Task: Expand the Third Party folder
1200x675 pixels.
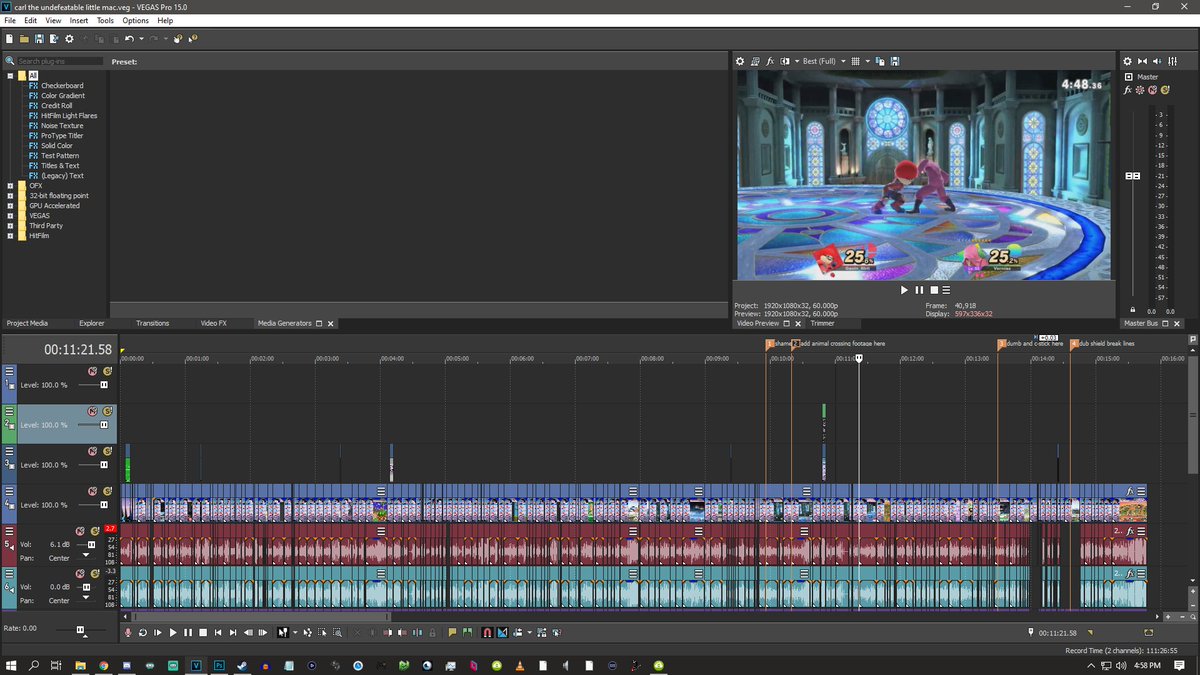Action: click(x=10, y=225)
